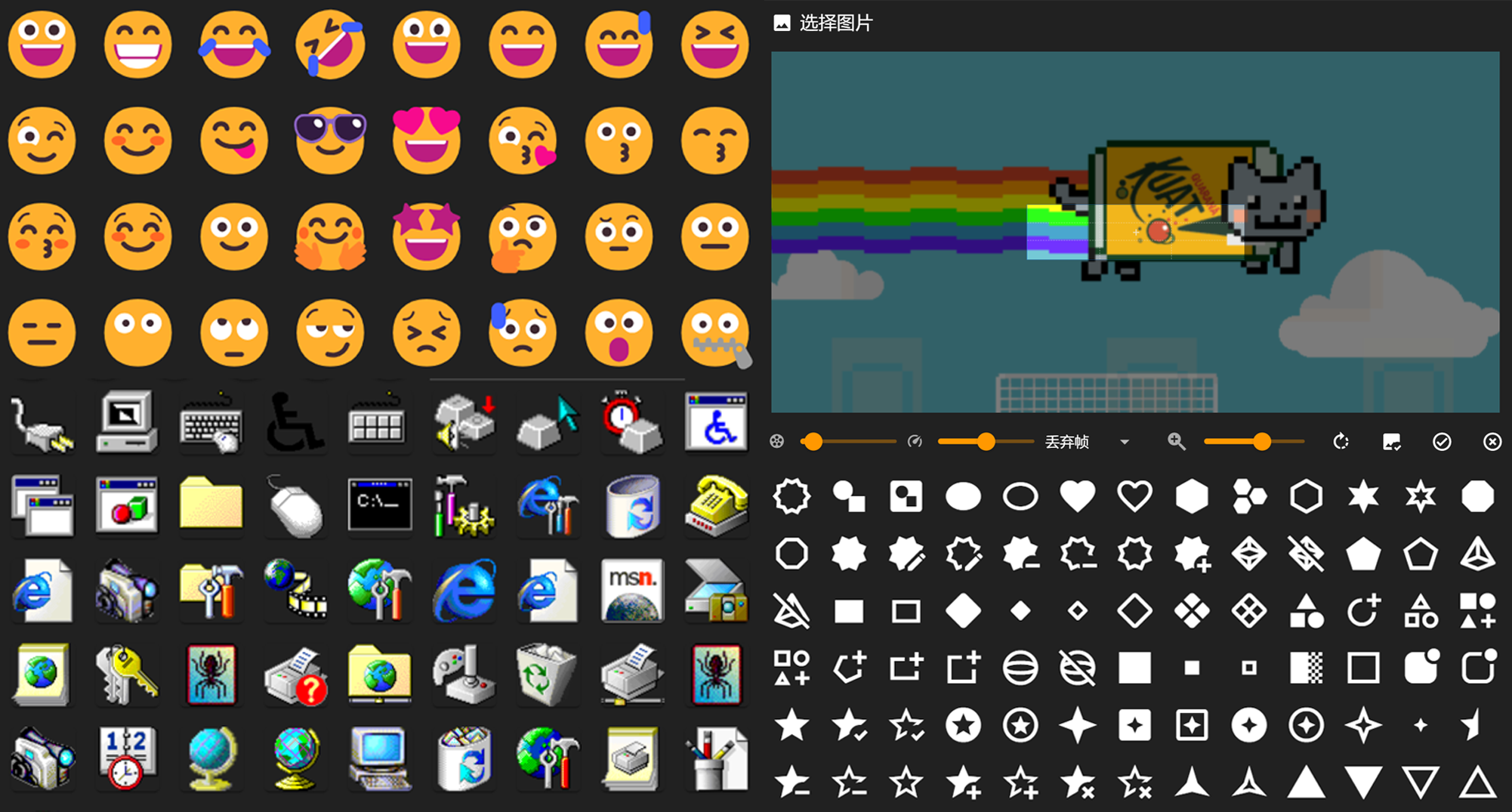Viewport: 1512px width, 812px height.
Task: Click the rotate image icon
Action: 1341,442
